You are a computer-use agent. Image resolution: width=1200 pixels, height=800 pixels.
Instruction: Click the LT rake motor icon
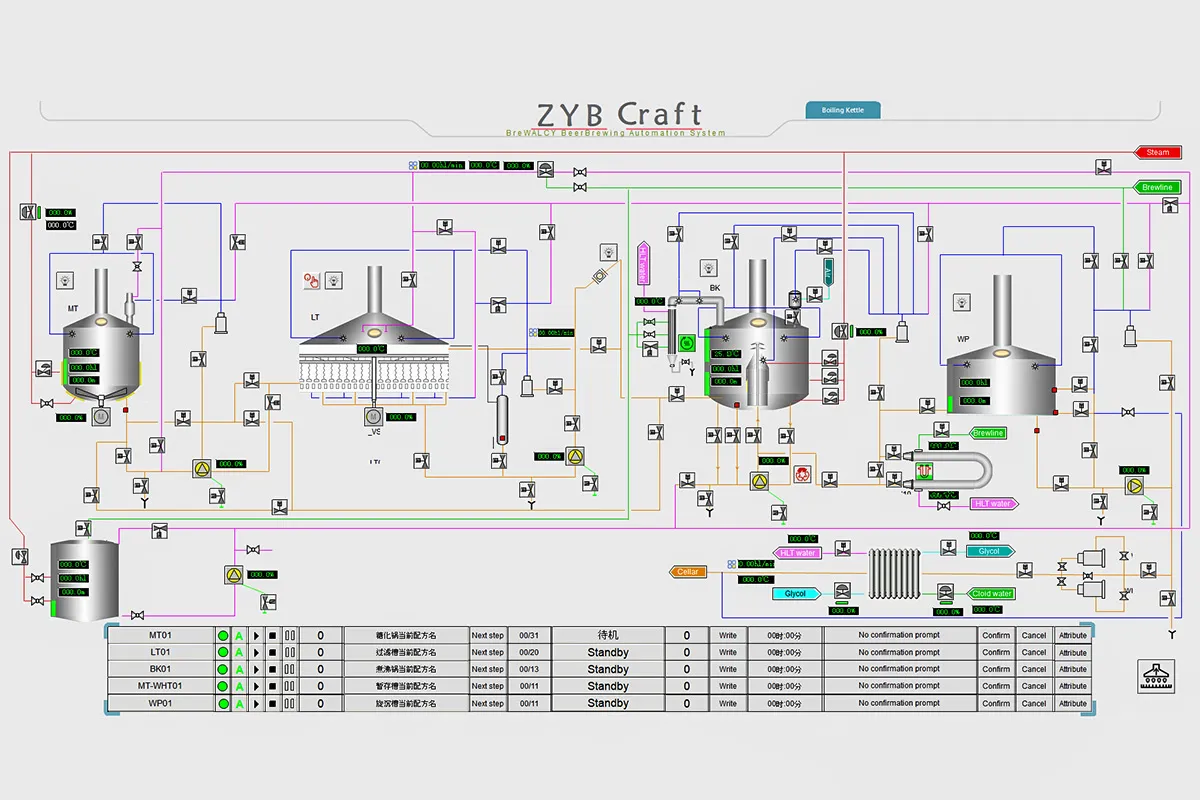(372, 416)
